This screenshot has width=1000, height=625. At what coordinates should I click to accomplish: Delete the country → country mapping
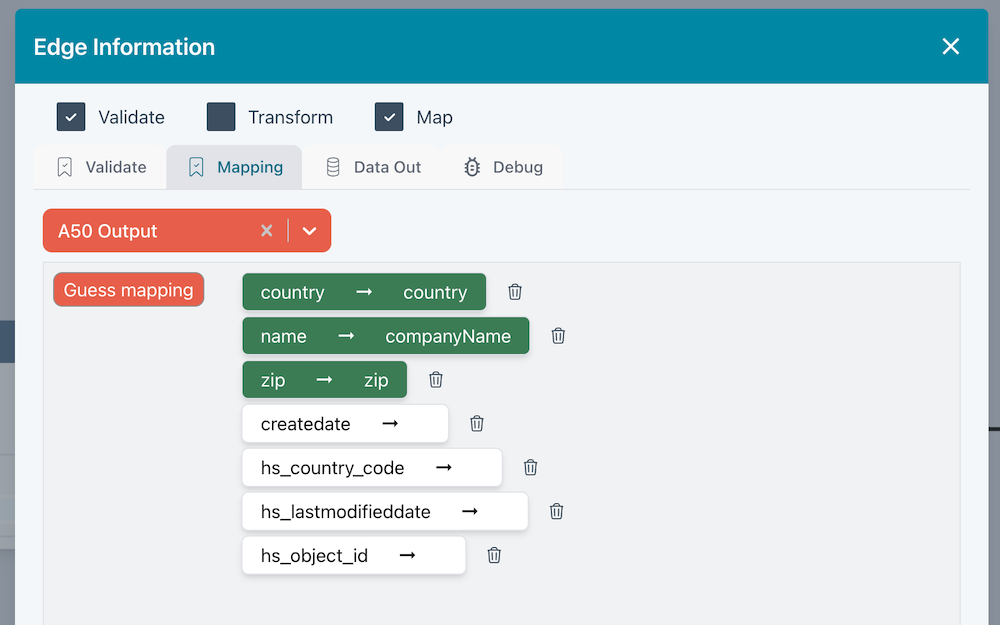pyautogui.click(x=515, y=292)
